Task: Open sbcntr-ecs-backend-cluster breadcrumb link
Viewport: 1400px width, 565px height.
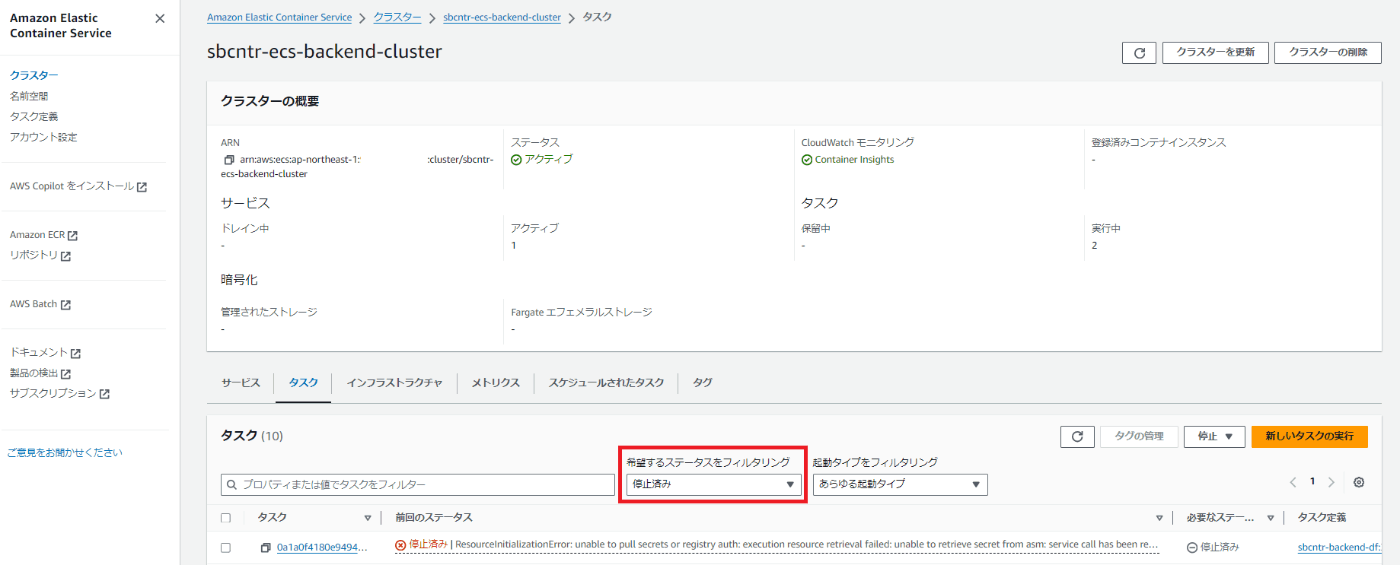Action: (503, 17)
